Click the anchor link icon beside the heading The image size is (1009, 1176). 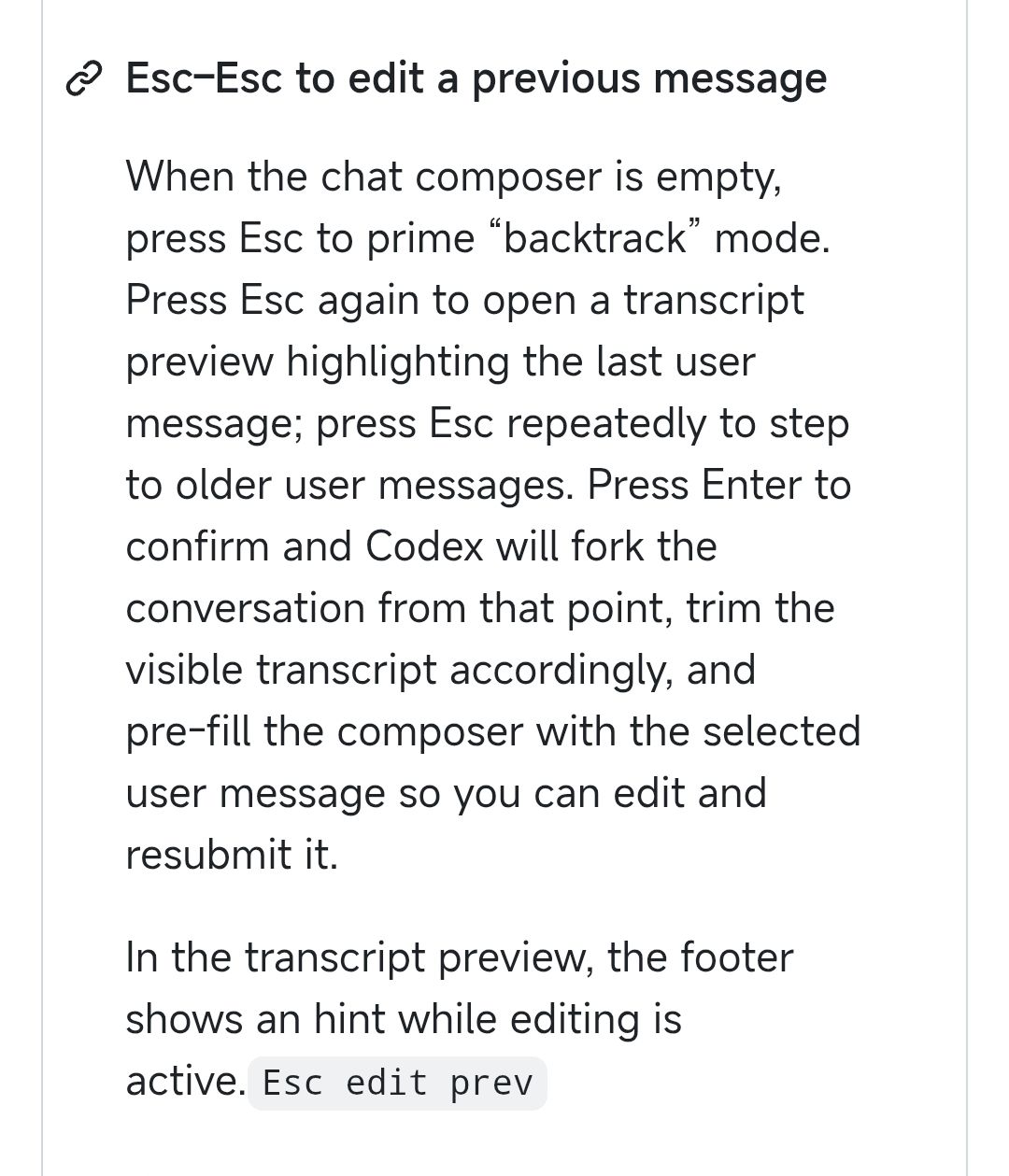tap(84, 81)
